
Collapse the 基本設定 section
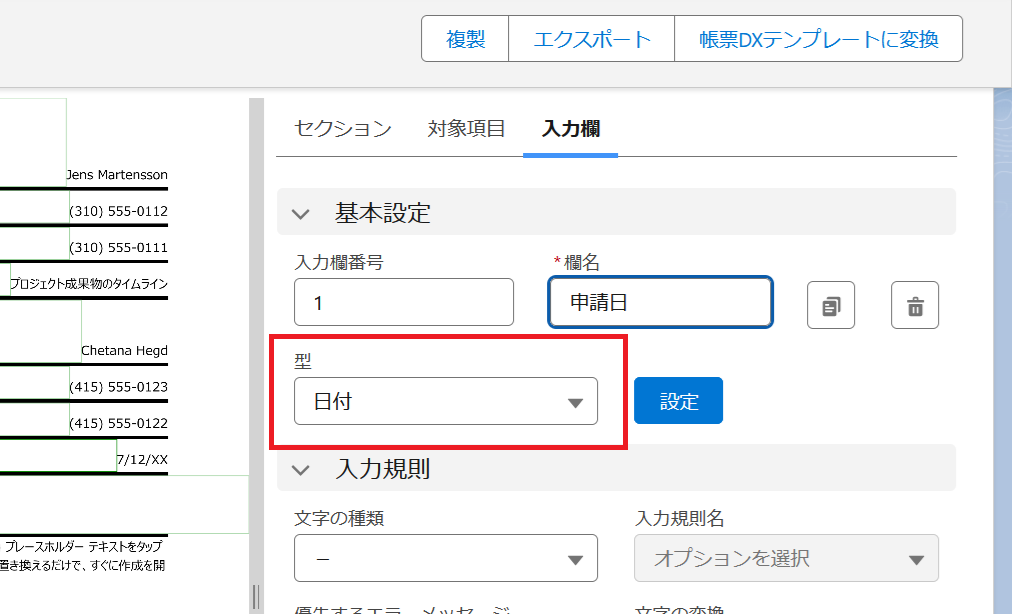click(299, 212)
